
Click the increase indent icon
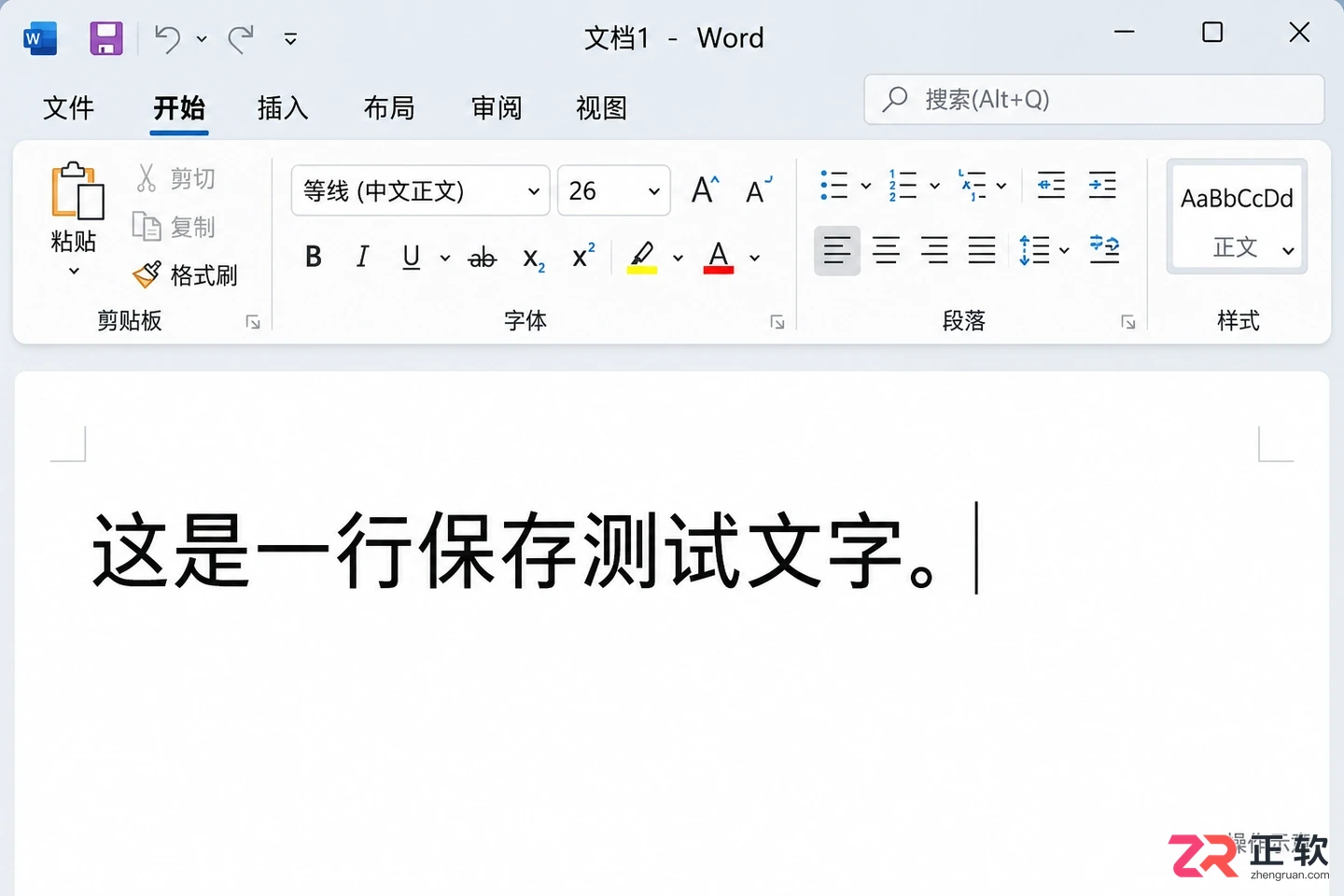tap(1102, 185)
